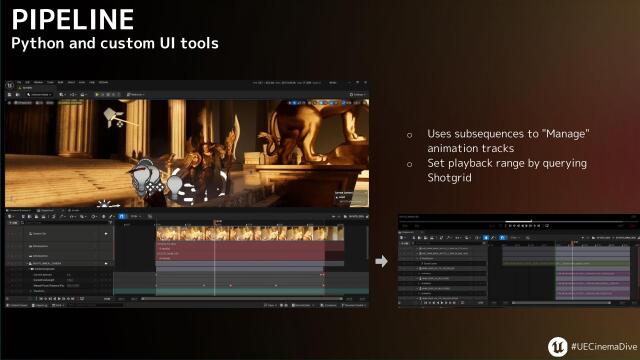Open track filter icon in left Sequencer

[111, 223]
